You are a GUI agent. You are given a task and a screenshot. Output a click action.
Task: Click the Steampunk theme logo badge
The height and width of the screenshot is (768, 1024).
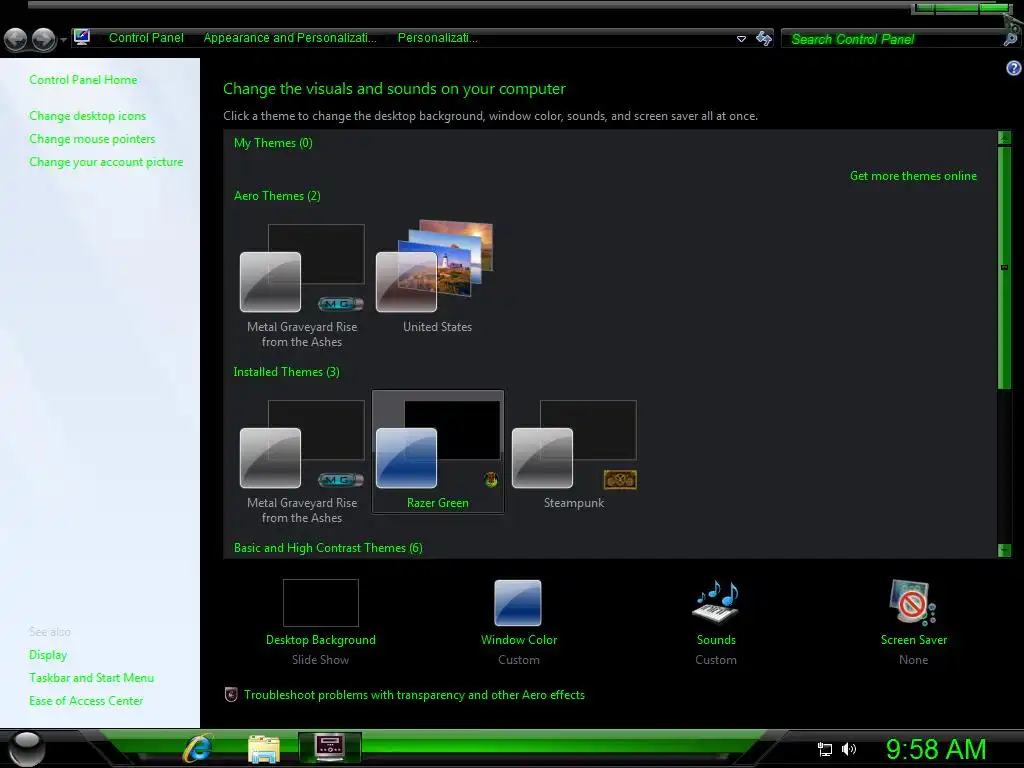(x=620, y=480)
